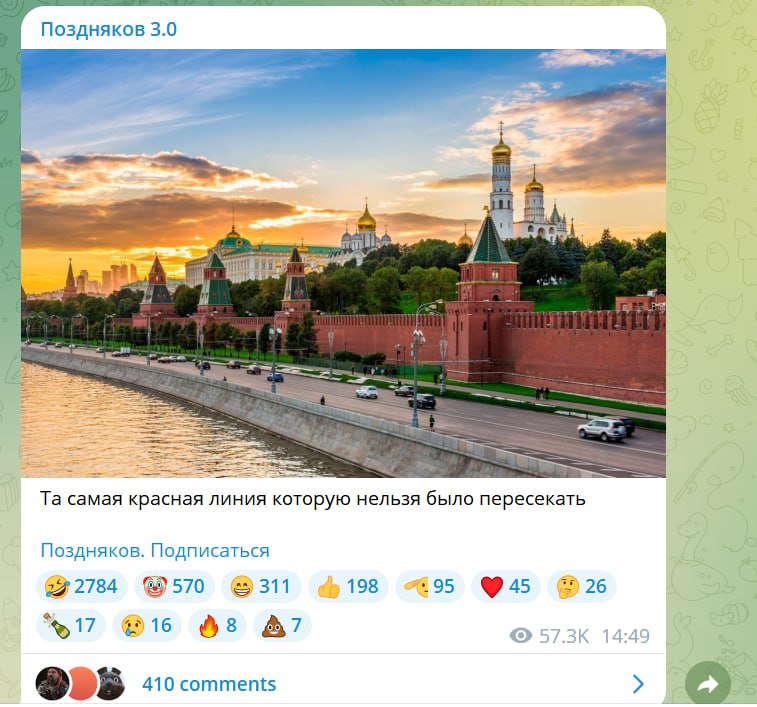Open the 410 comments thread
This screenshot has width=757, height=707.
209,684
